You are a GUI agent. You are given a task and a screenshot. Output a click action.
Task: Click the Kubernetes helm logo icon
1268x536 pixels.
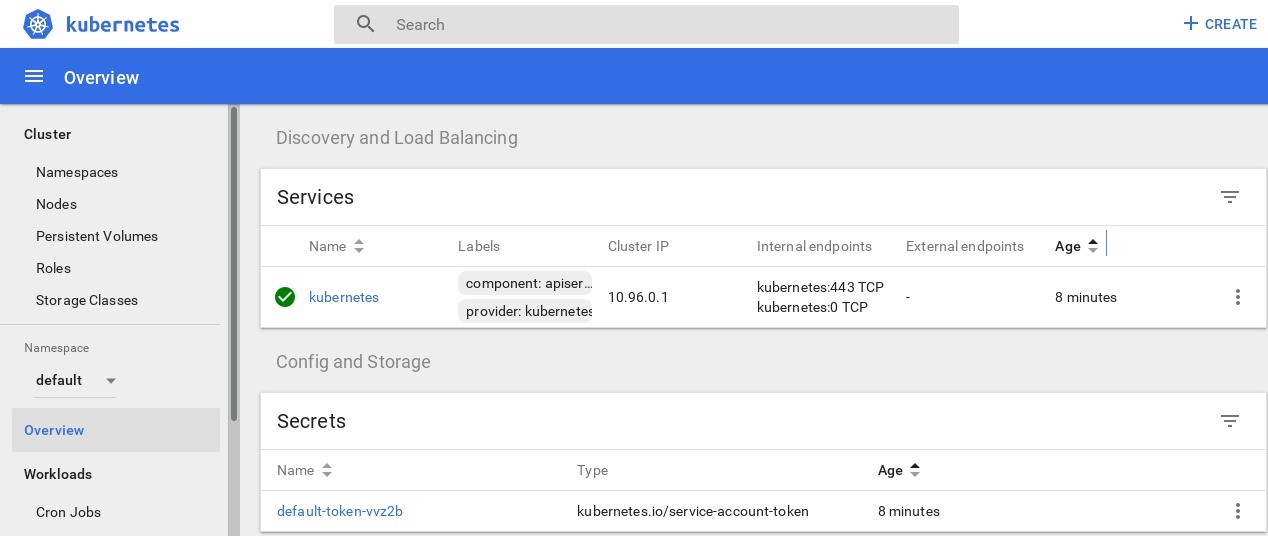point(37,24)
